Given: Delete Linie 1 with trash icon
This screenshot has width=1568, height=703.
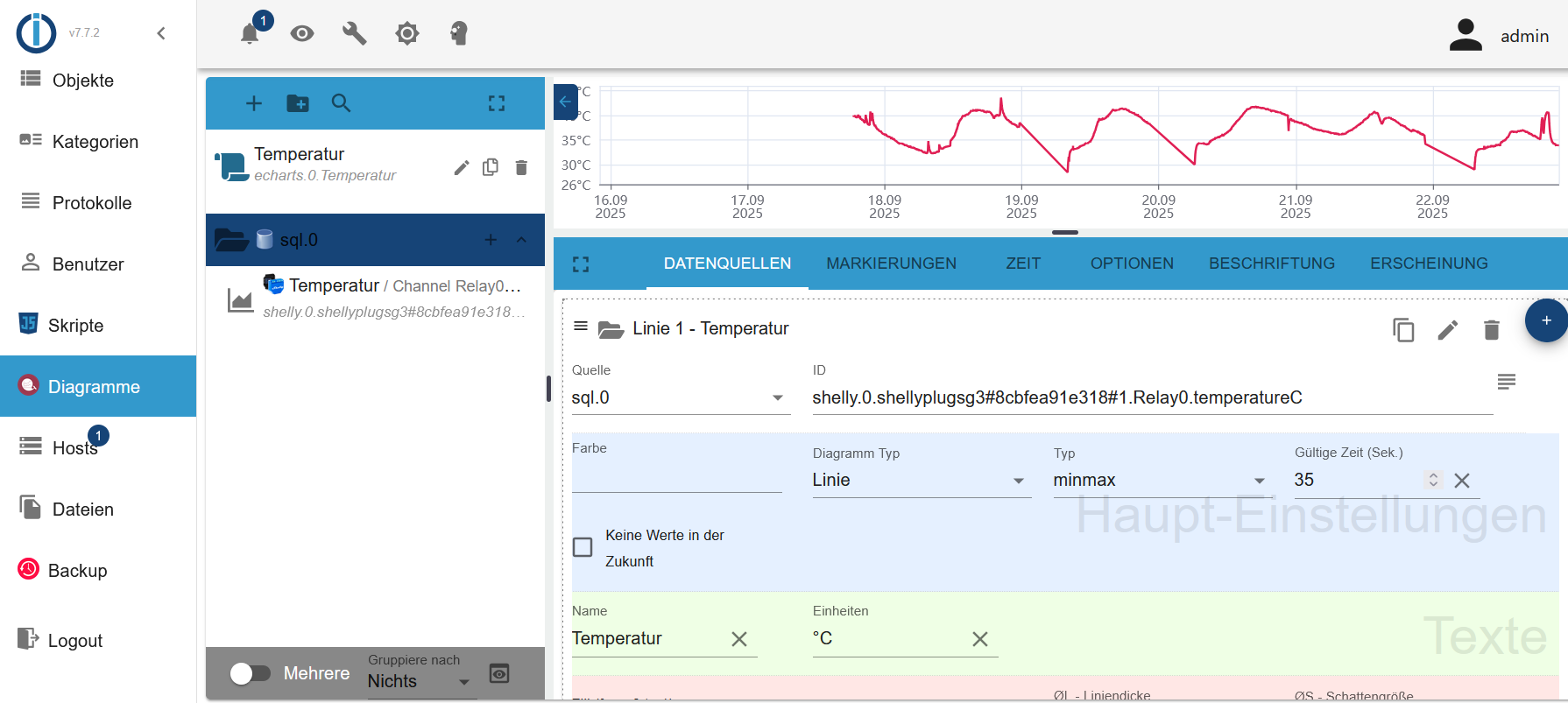Looking at the screenshot, I should (x=1491, y=330).
